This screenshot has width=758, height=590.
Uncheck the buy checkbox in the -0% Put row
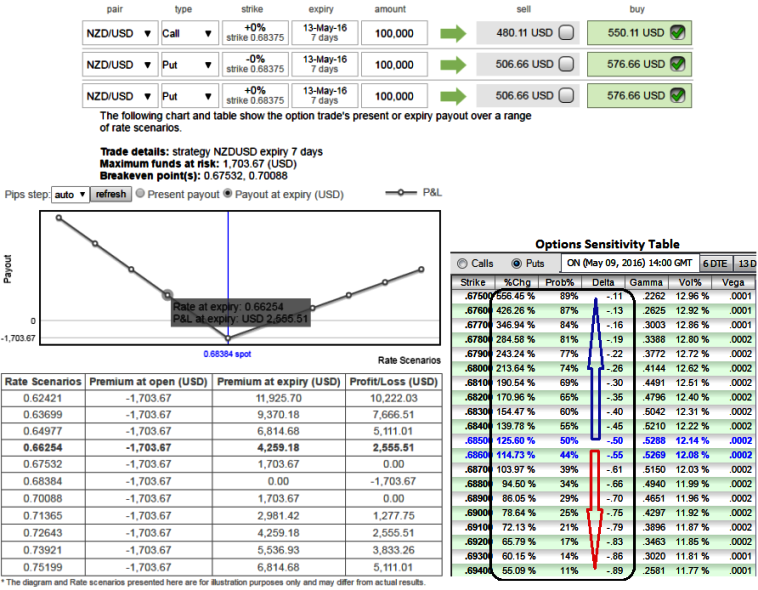678,64
